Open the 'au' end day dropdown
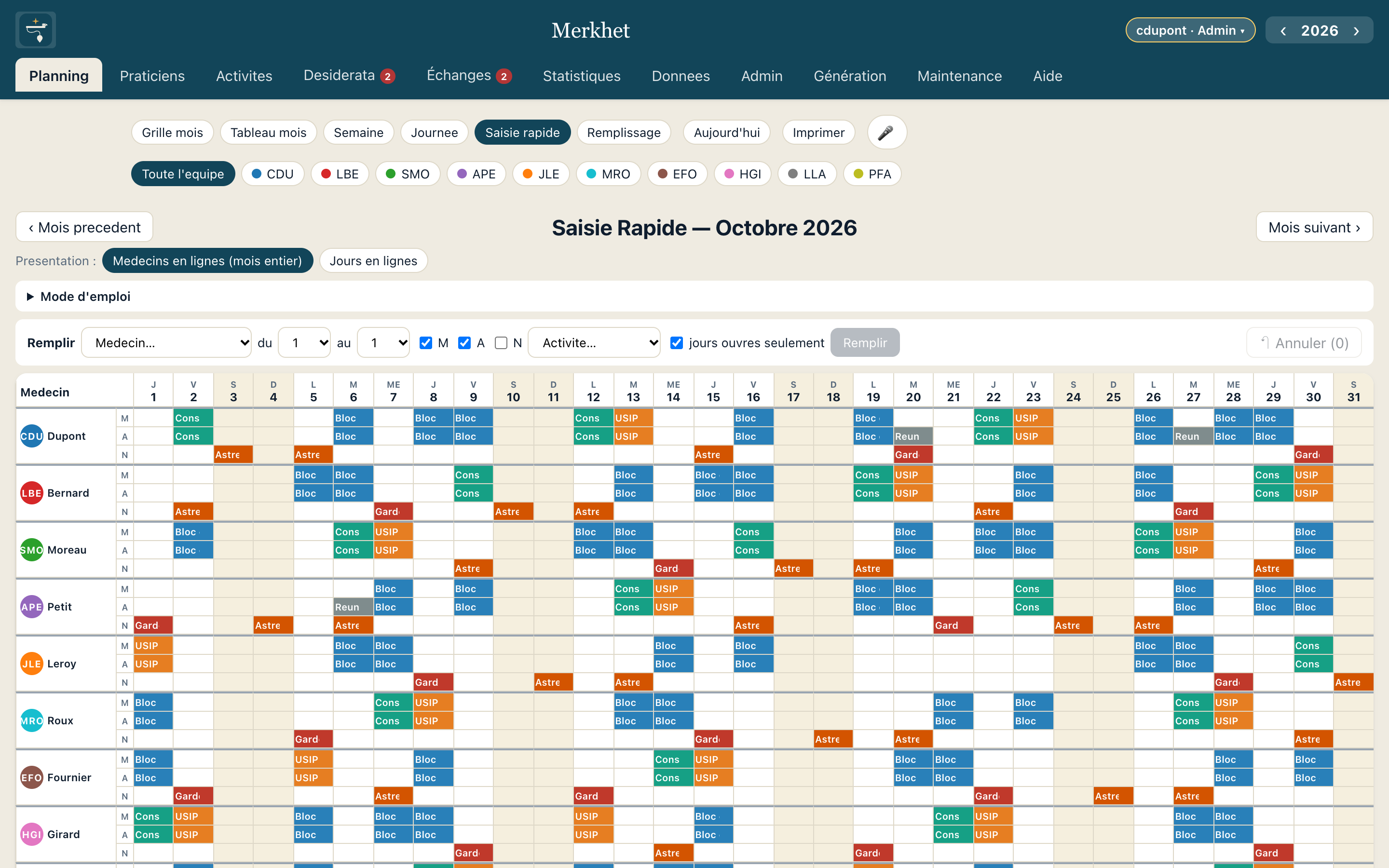This screenshot has height=868, width=1389. (383, 343)
